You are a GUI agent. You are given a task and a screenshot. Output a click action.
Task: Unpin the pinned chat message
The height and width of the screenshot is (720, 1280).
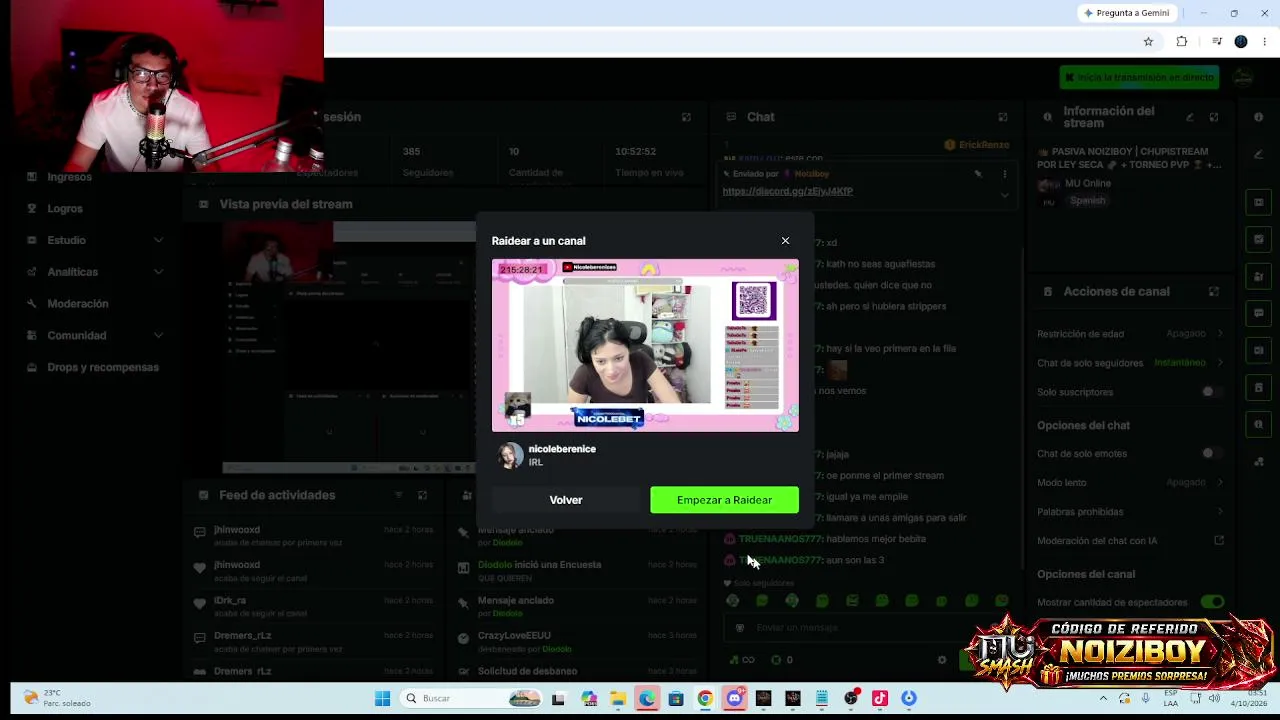point(978,174)
